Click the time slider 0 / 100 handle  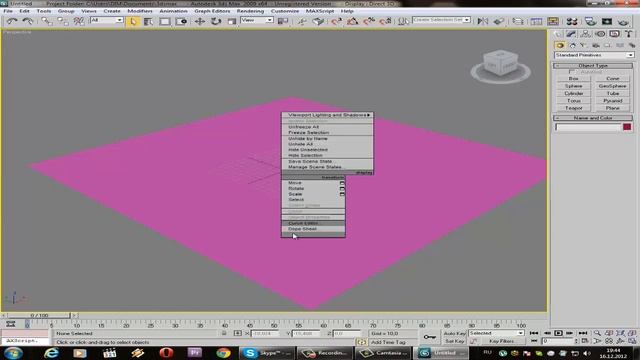point(39,316)
